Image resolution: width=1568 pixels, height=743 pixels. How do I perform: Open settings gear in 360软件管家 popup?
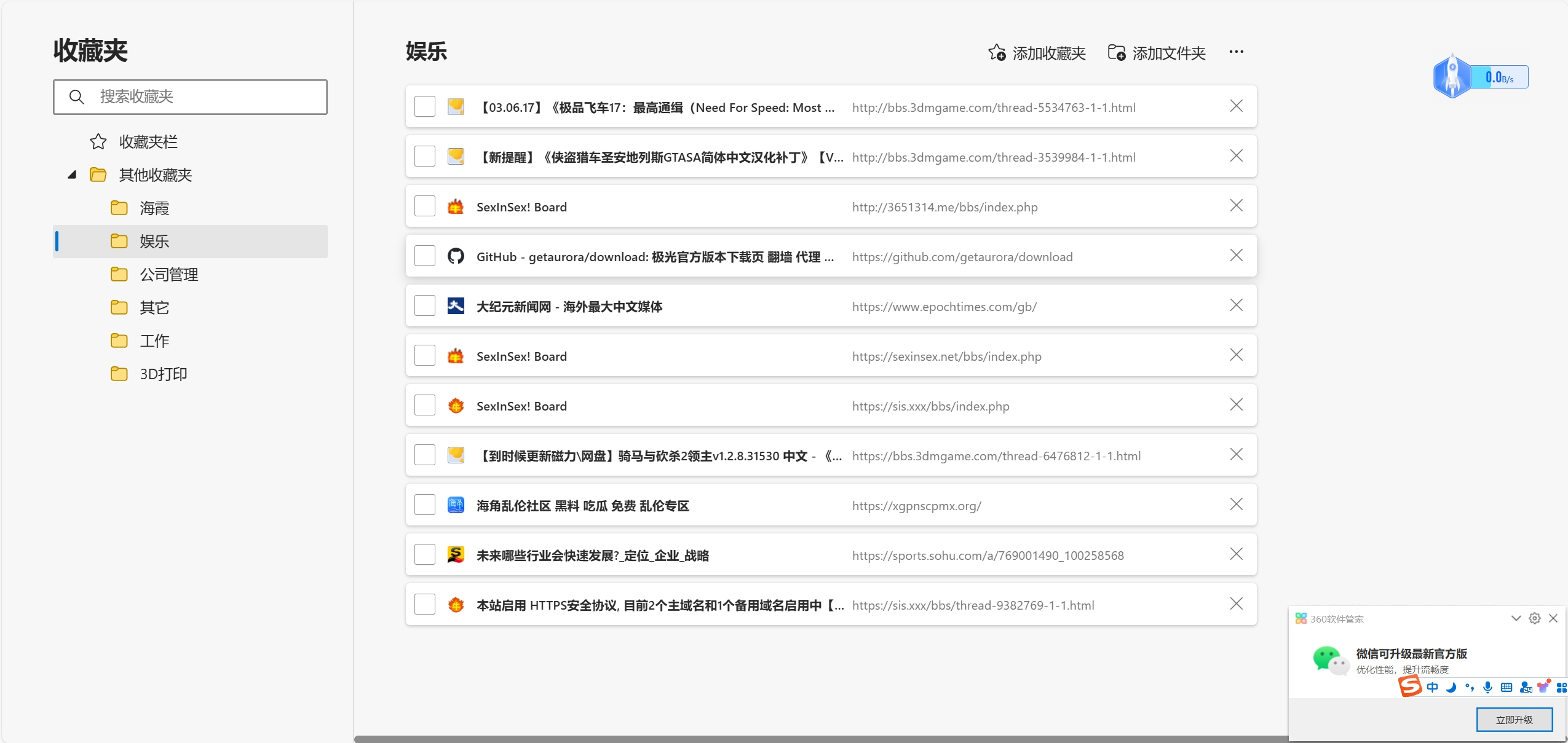point(1535,618)
